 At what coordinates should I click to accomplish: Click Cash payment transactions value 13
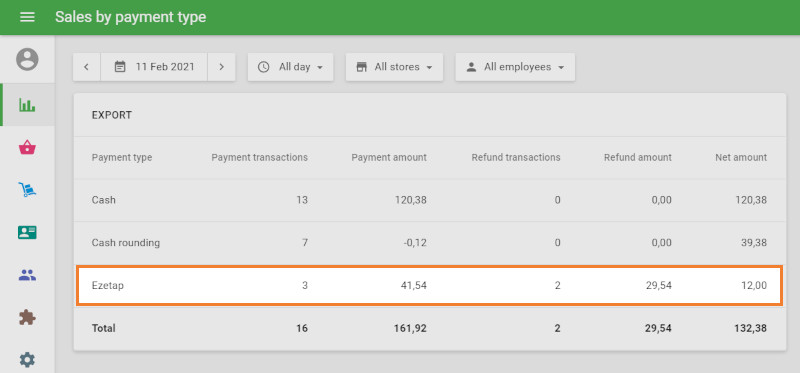coord(302,200)
